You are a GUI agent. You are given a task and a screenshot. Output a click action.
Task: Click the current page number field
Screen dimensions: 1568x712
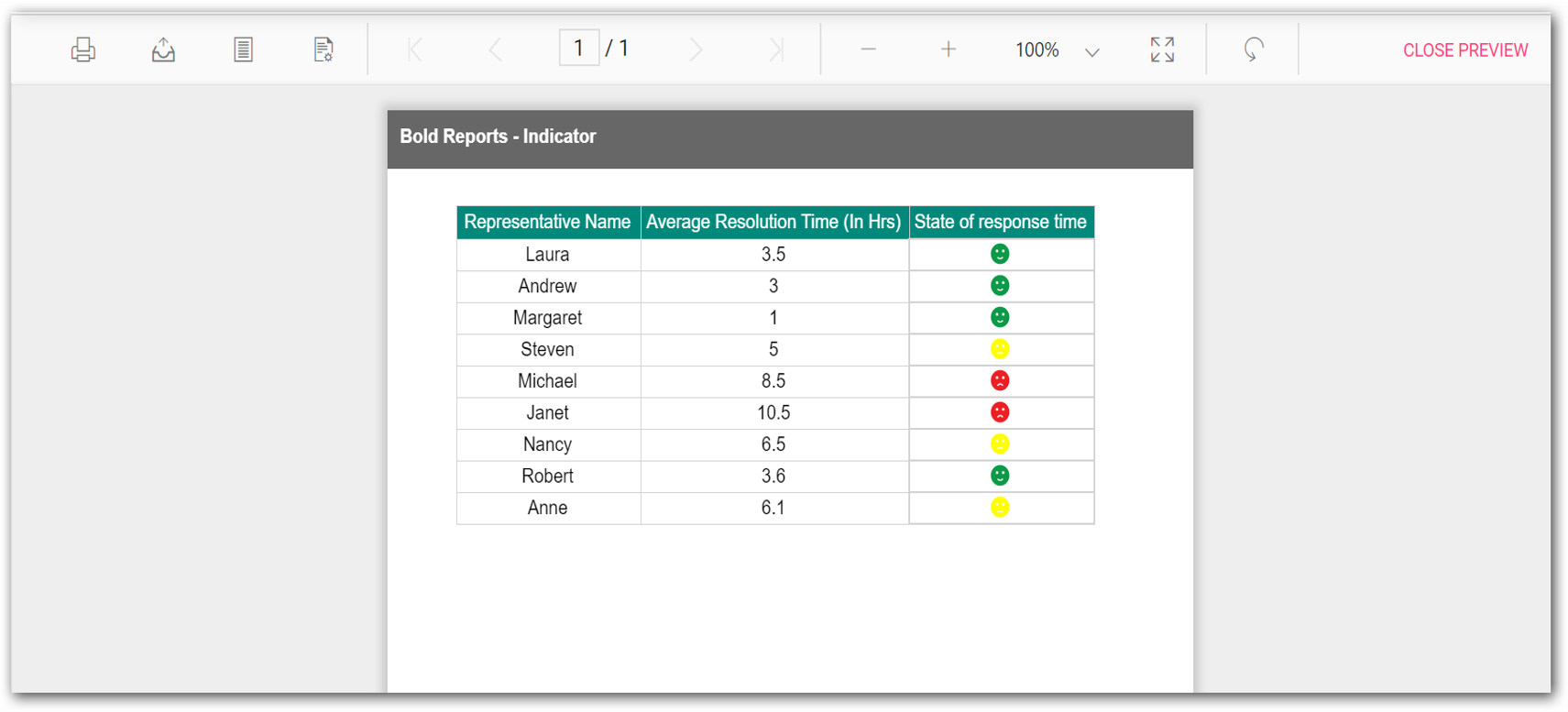tap(579, 48)
